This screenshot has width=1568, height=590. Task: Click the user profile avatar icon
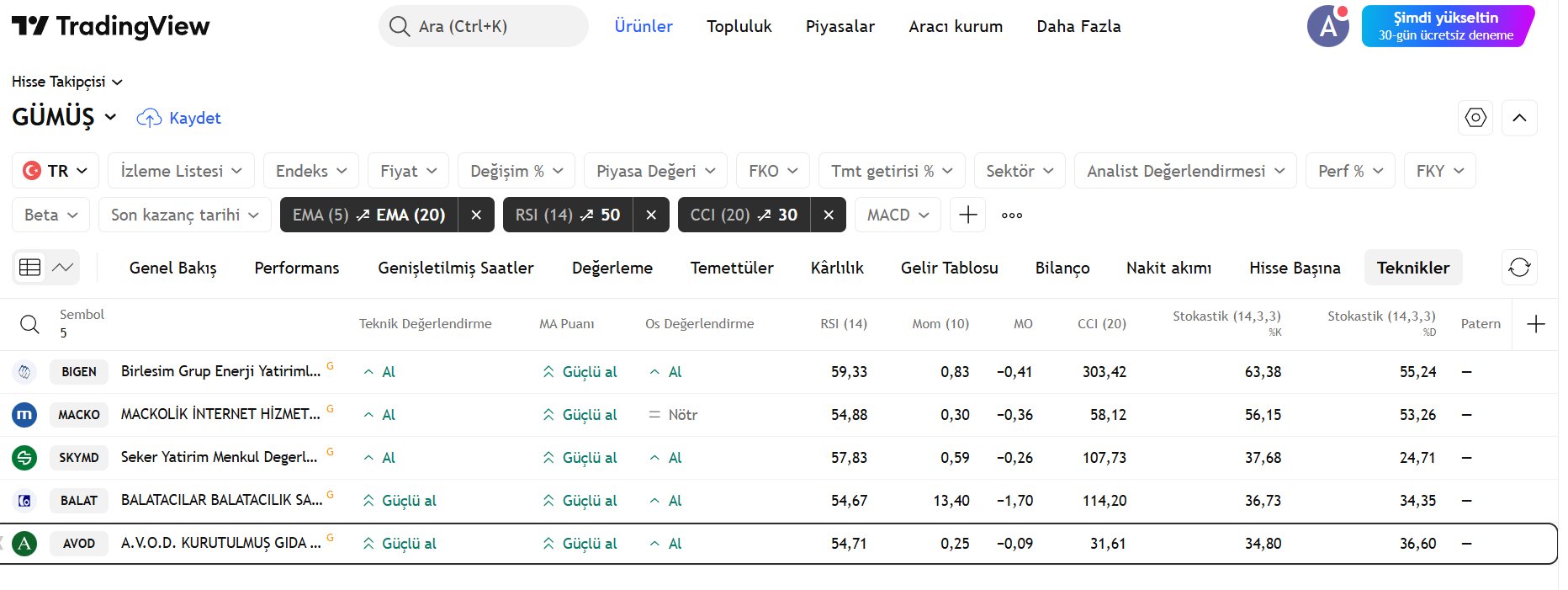(1327, 26)
